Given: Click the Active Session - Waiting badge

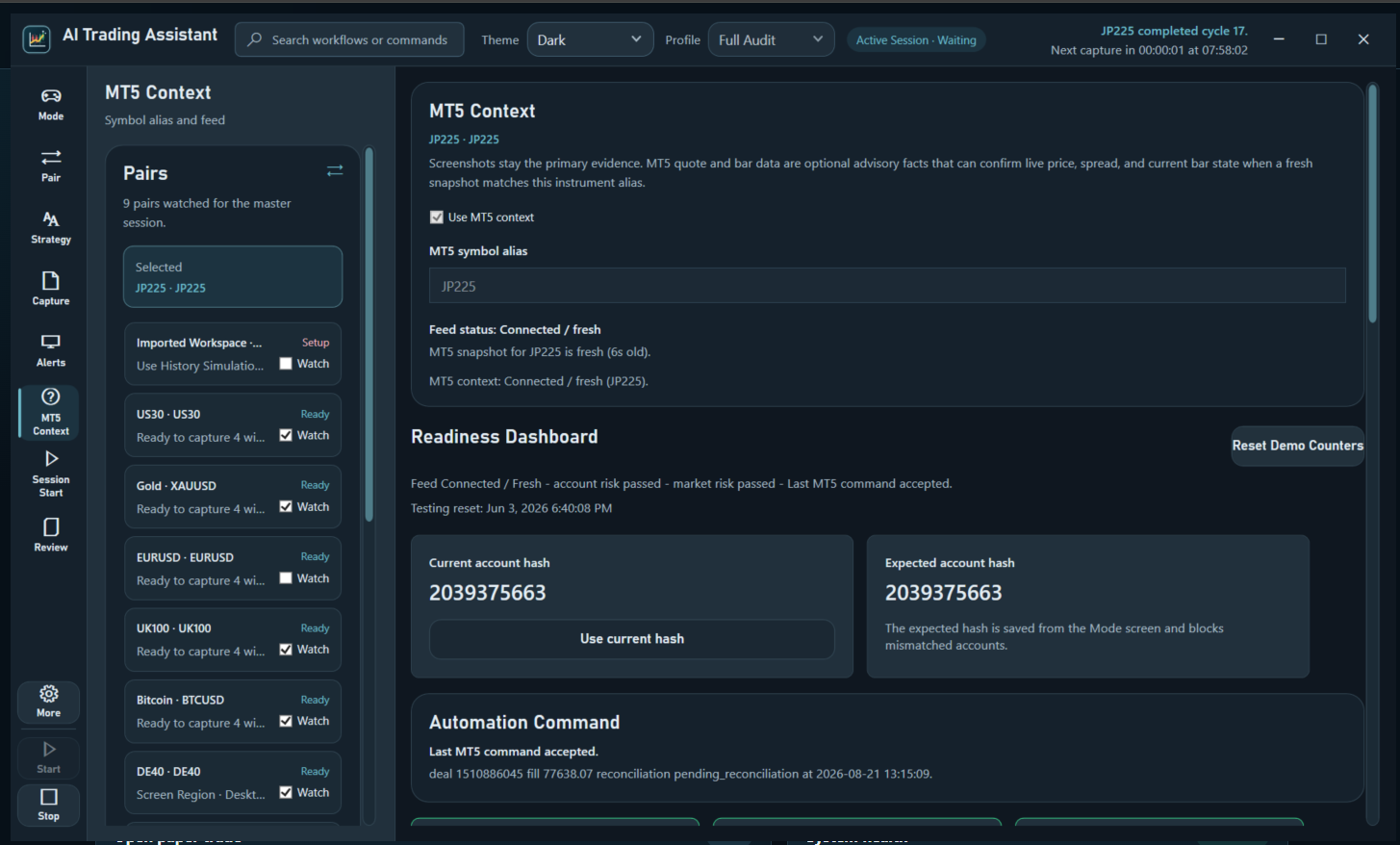Looking at the screenshot, I should 916,39.
